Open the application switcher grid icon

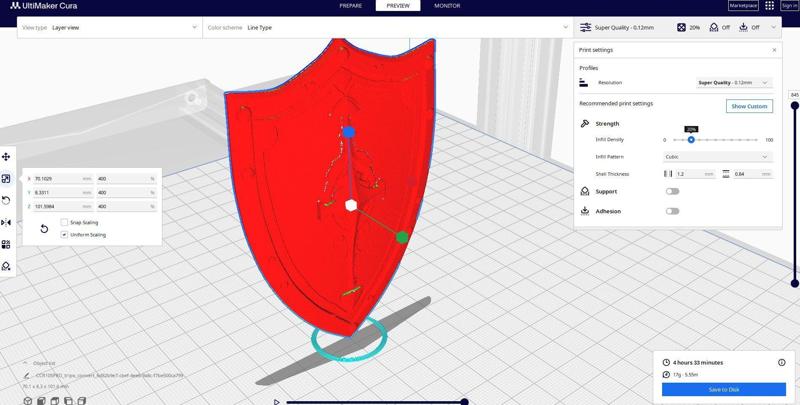click(x=769, y=6)
